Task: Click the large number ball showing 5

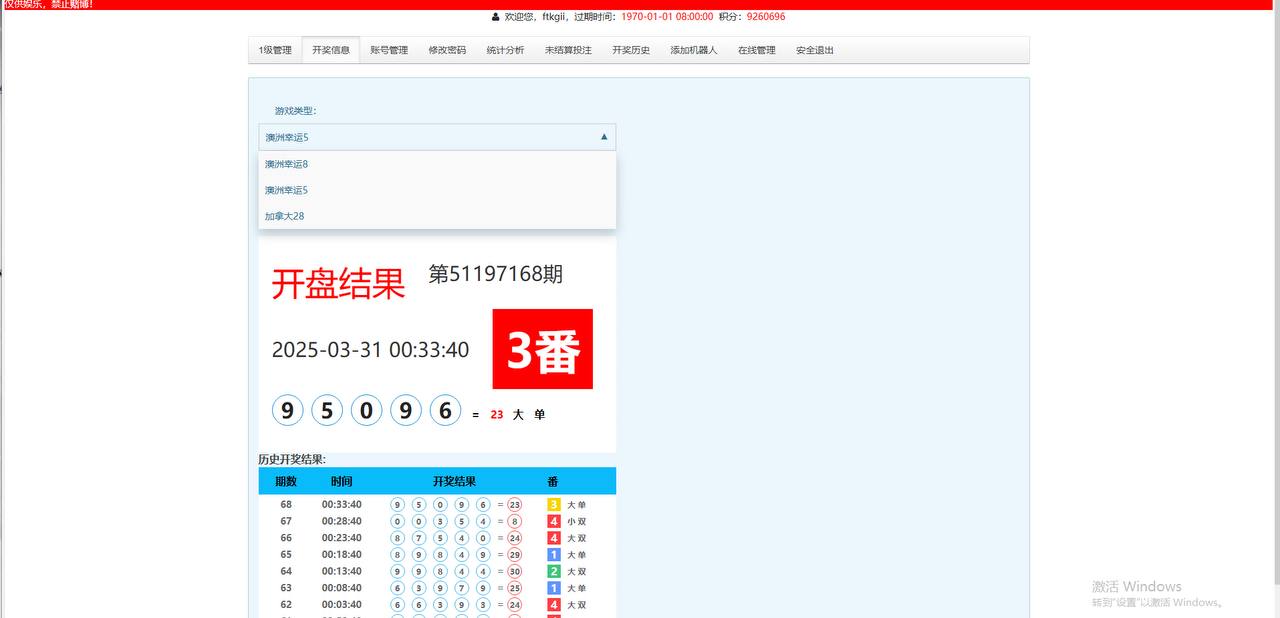Action: tap(327, 411)
